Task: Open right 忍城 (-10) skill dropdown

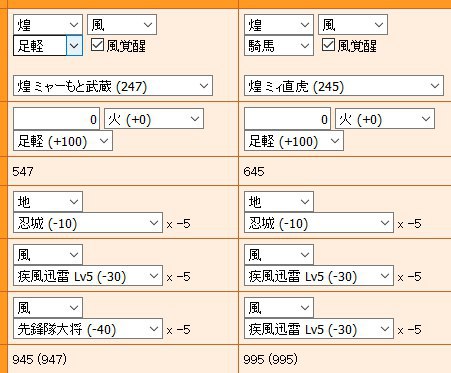Action: (x=319, y=223)
